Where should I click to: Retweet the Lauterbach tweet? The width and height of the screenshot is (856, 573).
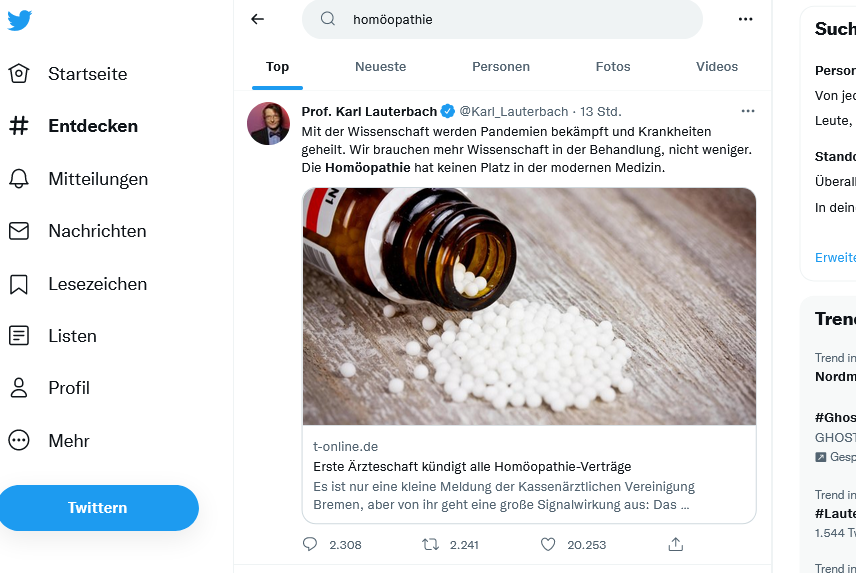(x=430, y=545)
